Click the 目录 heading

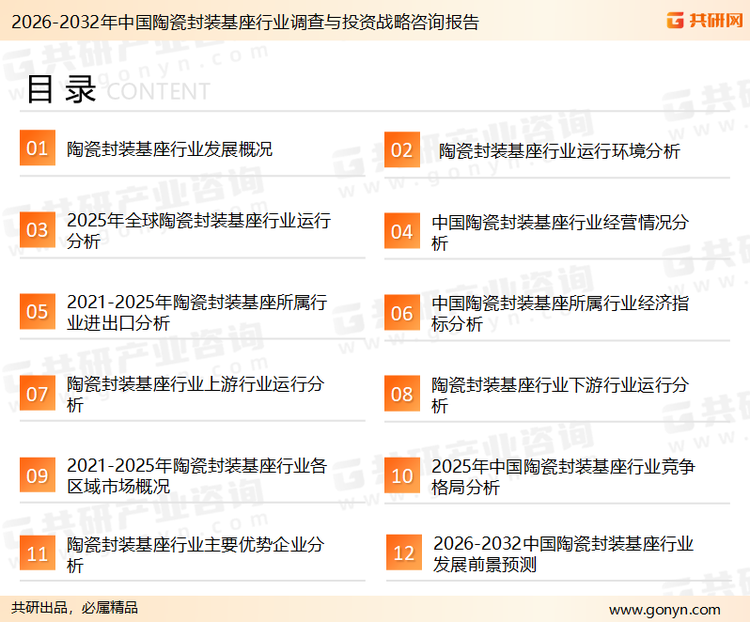pyautogui.click(x=61, y=89)
